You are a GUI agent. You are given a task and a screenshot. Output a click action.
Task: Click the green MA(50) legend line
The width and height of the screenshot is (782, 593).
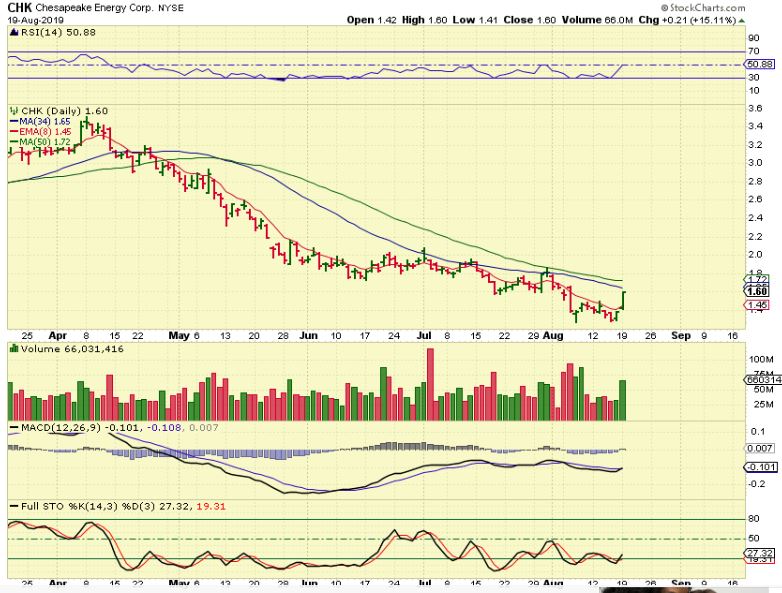tap(14, 142)
